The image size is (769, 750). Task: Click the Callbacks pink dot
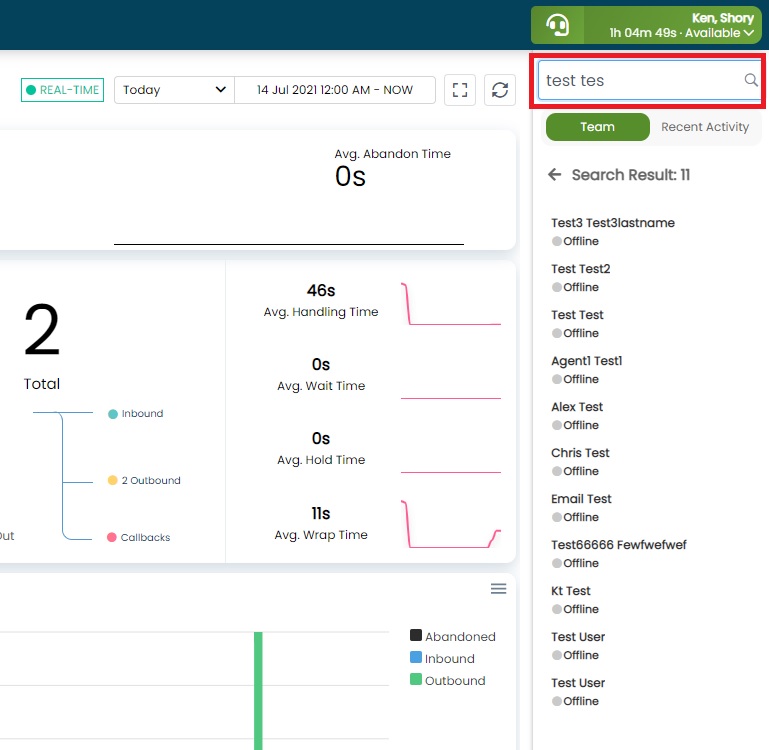[x=112, y=537]
